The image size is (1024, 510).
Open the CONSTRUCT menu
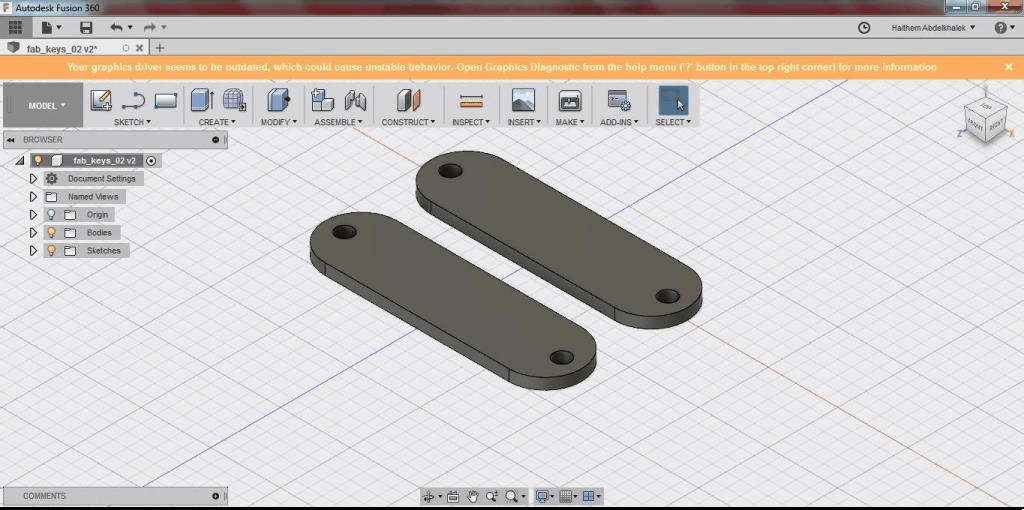pos(408,122)
